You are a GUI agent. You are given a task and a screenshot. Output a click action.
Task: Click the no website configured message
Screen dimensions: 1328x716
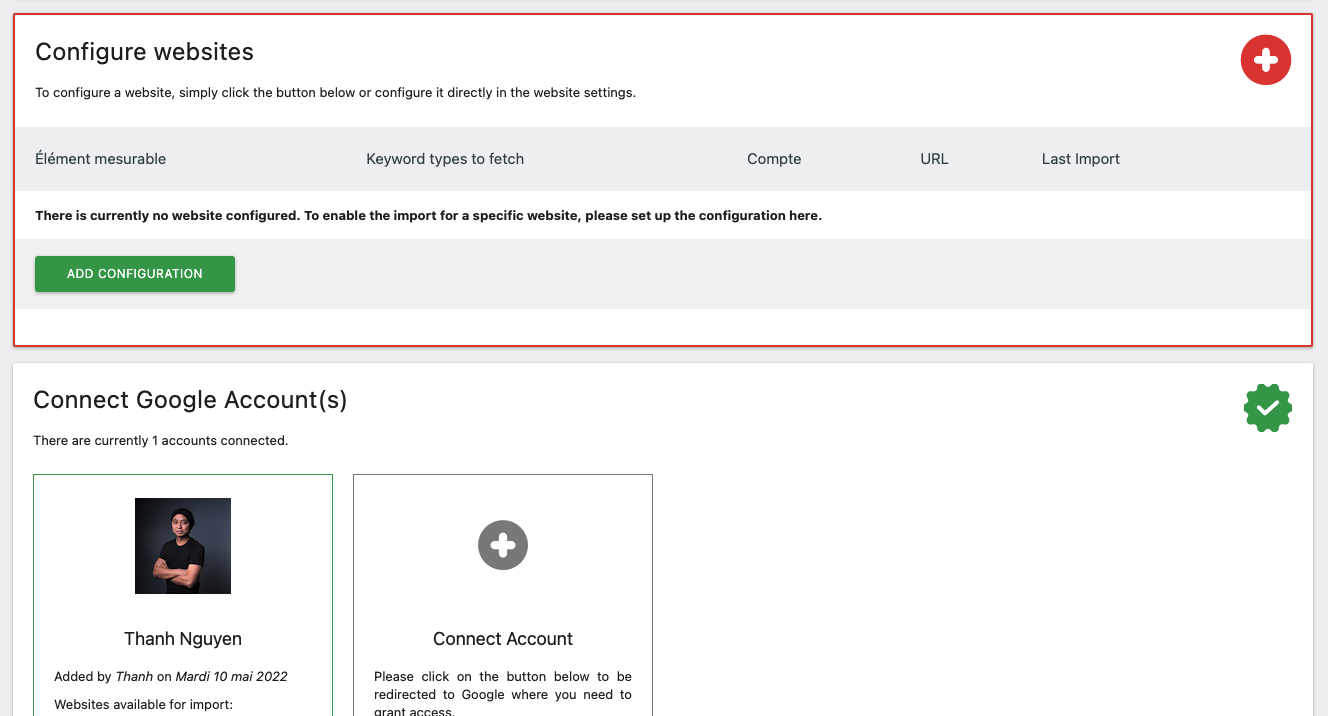coord(428,216)
